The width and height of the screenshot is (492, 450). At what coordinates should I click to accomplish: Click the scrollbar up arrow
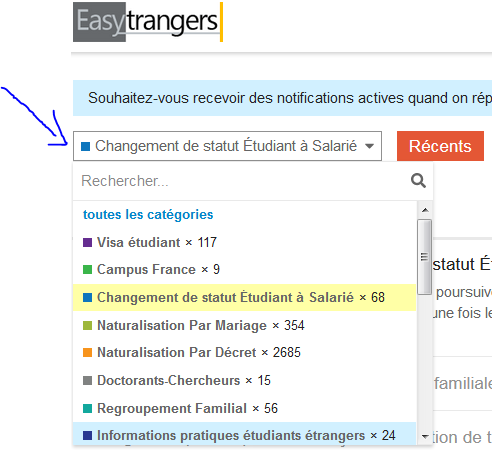pyautogui.click(x=425, y=210)
